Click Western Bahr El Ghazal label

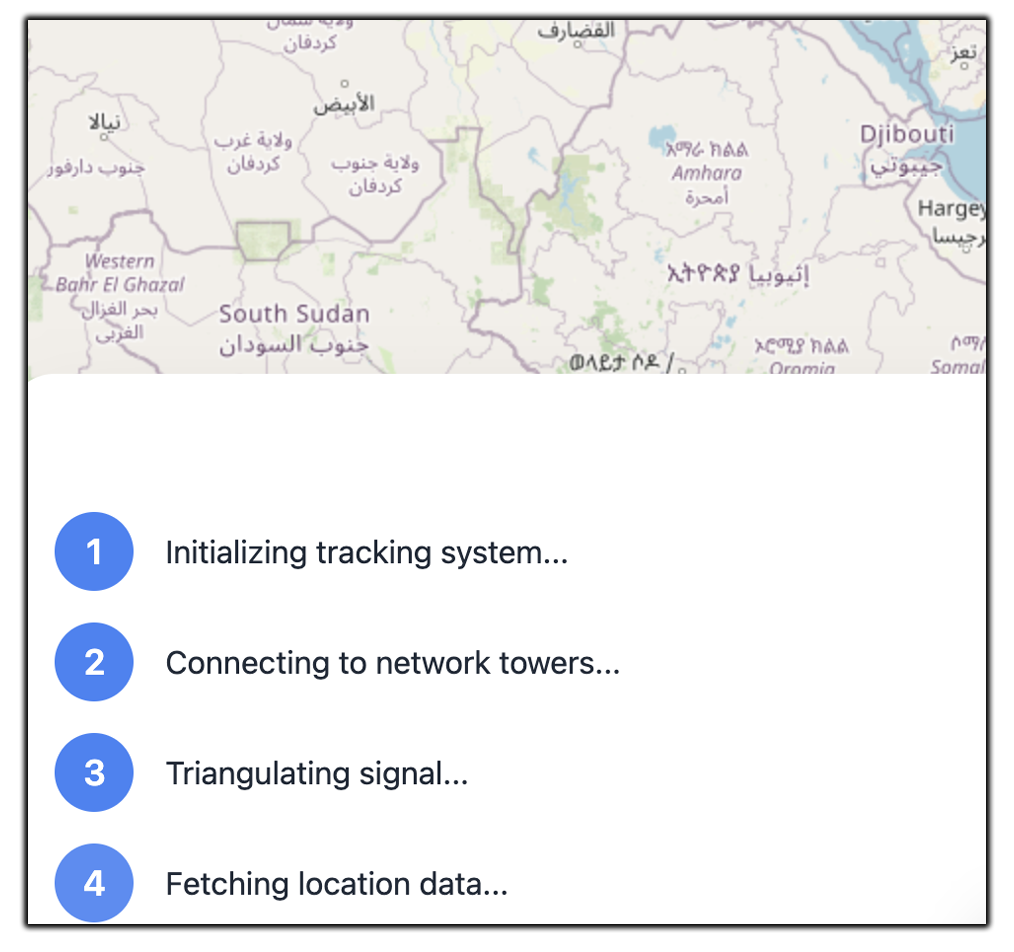[120, 273]
